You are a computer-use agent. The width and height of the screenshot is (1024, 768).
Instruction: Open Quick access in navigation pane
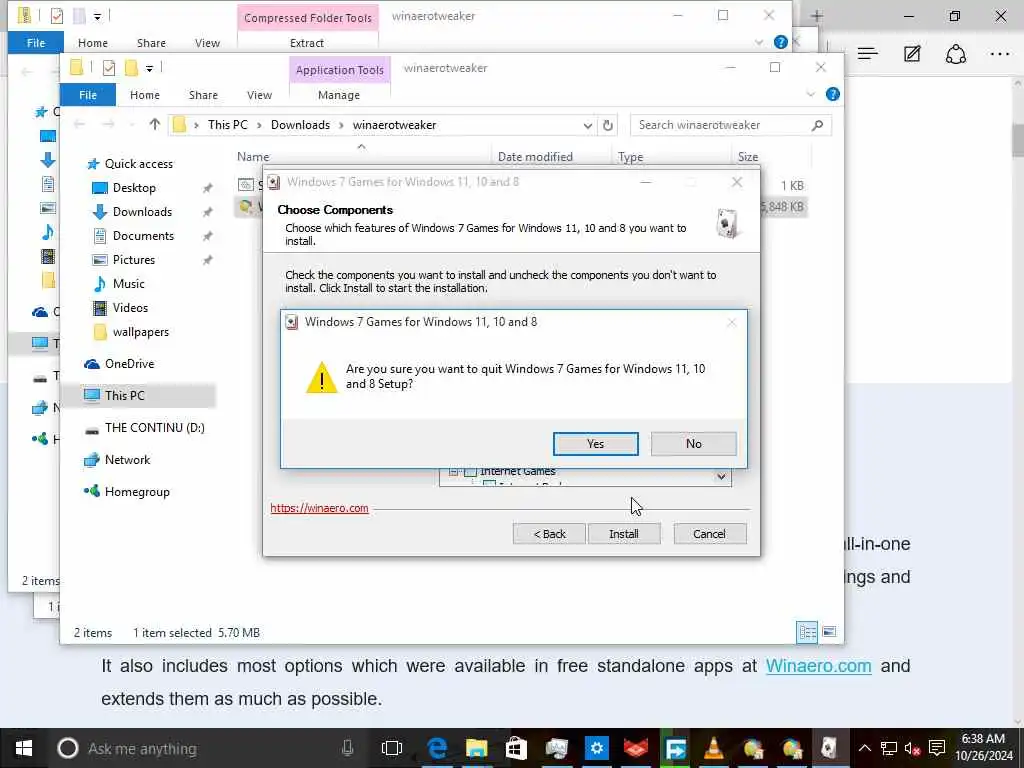coord(138,164)
